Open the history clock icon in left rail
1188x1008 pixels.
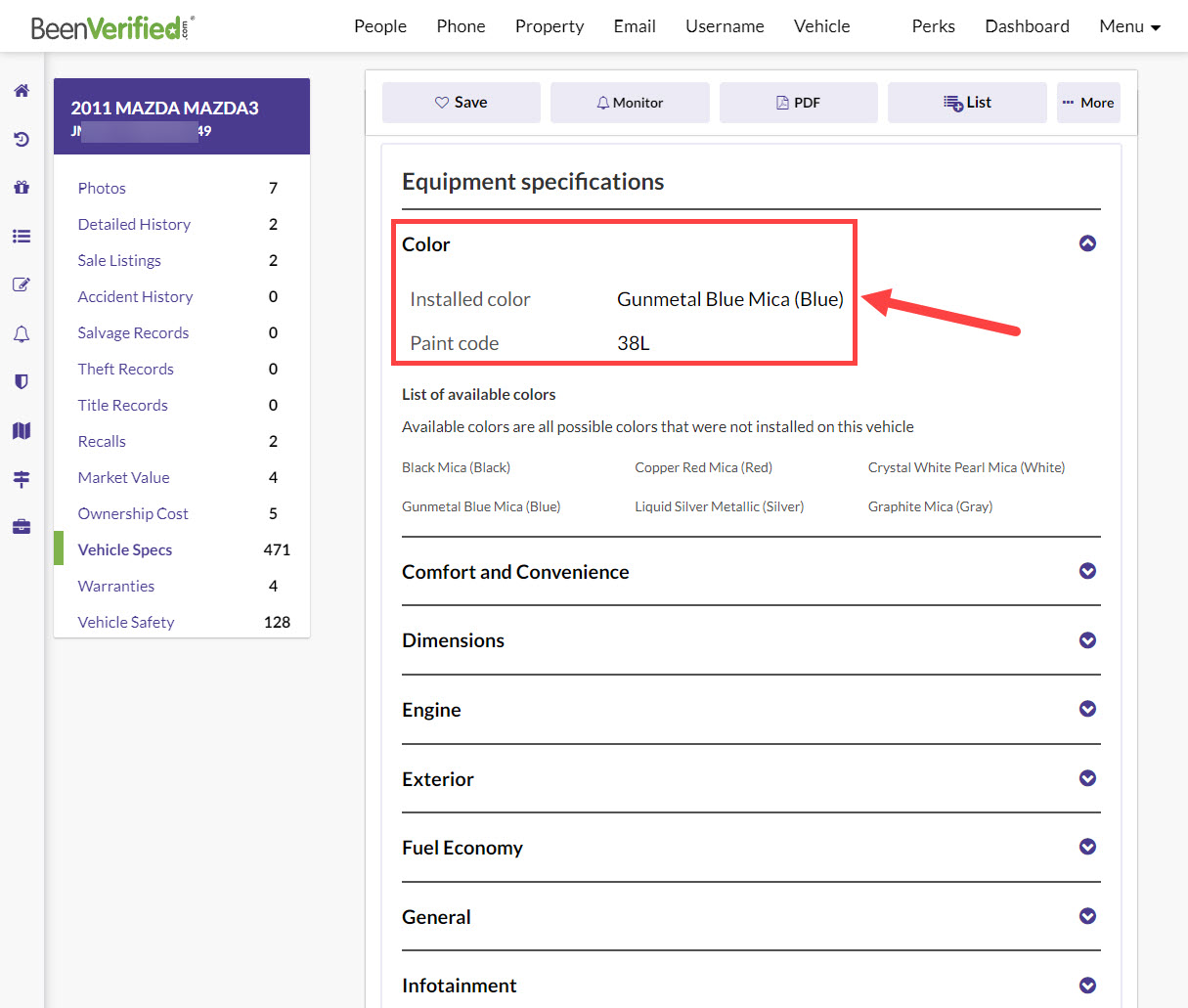click(x=22, y=139)
